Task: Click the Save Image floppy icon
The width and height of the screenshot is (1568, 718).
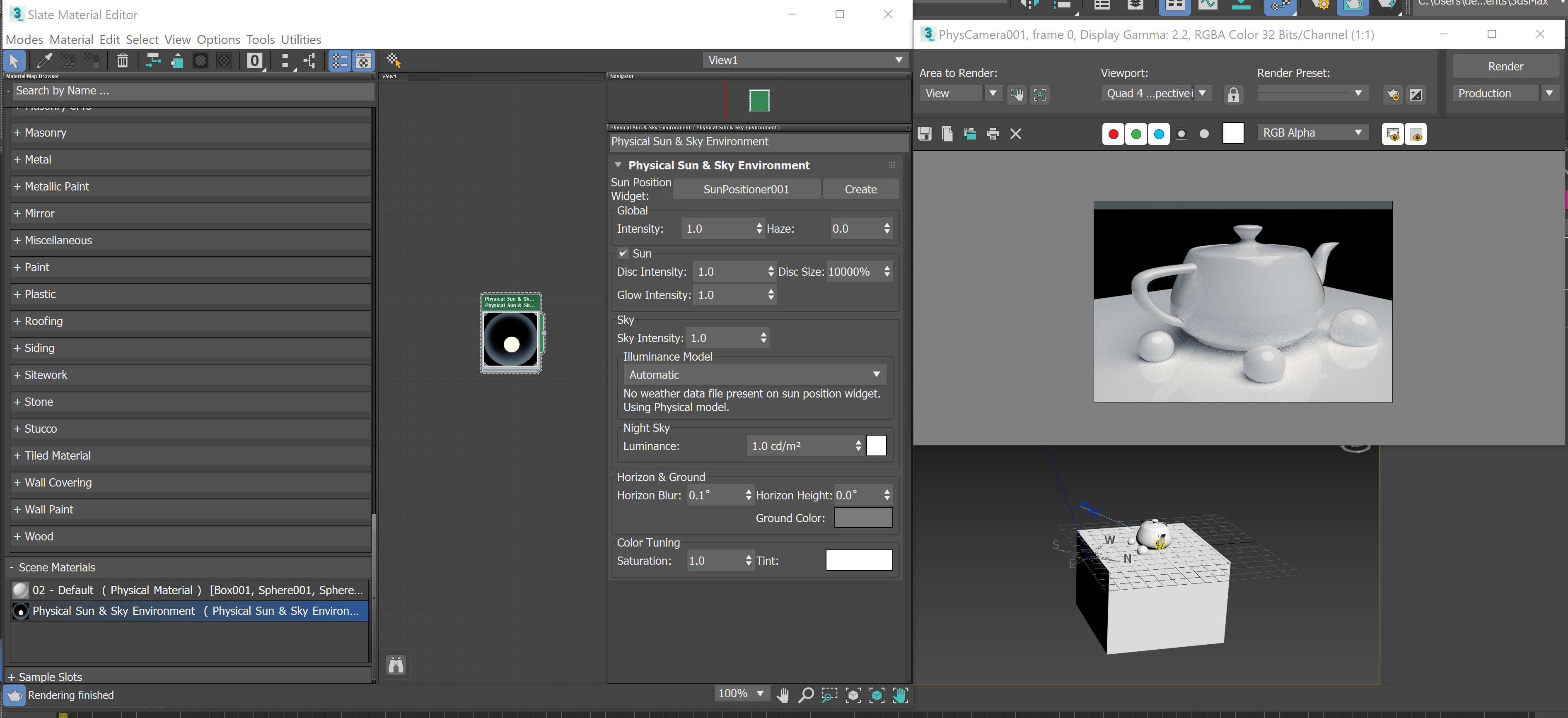Action: coord(925,133)
